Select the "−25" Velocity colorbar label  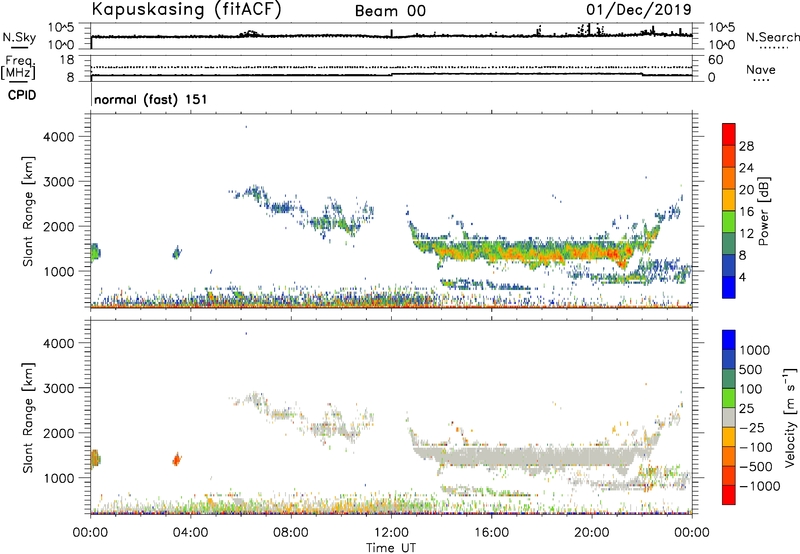tap(752, 428)
